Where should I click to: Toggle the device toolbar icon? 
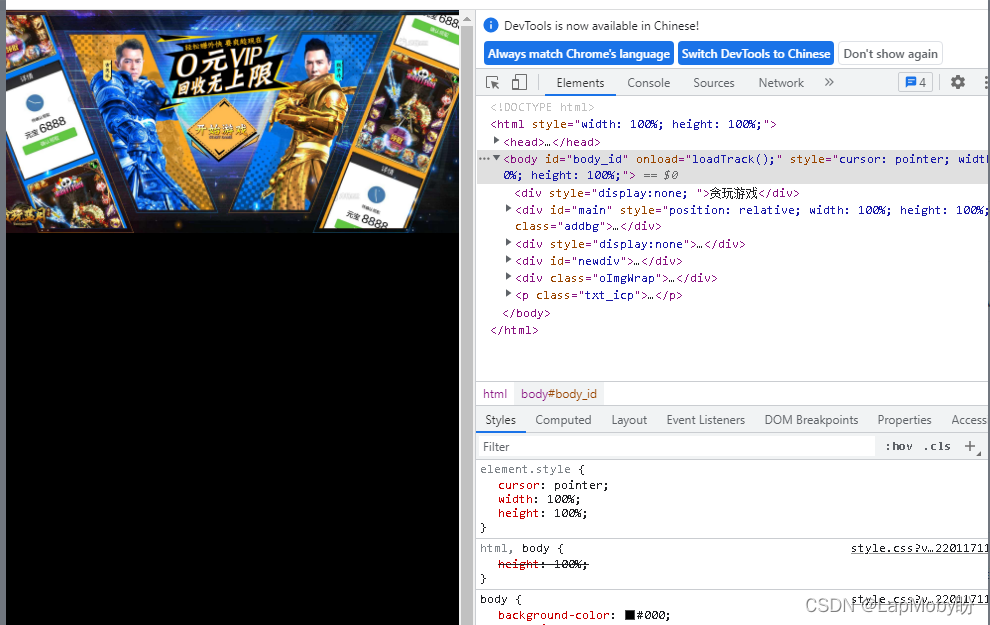[519, 83]
